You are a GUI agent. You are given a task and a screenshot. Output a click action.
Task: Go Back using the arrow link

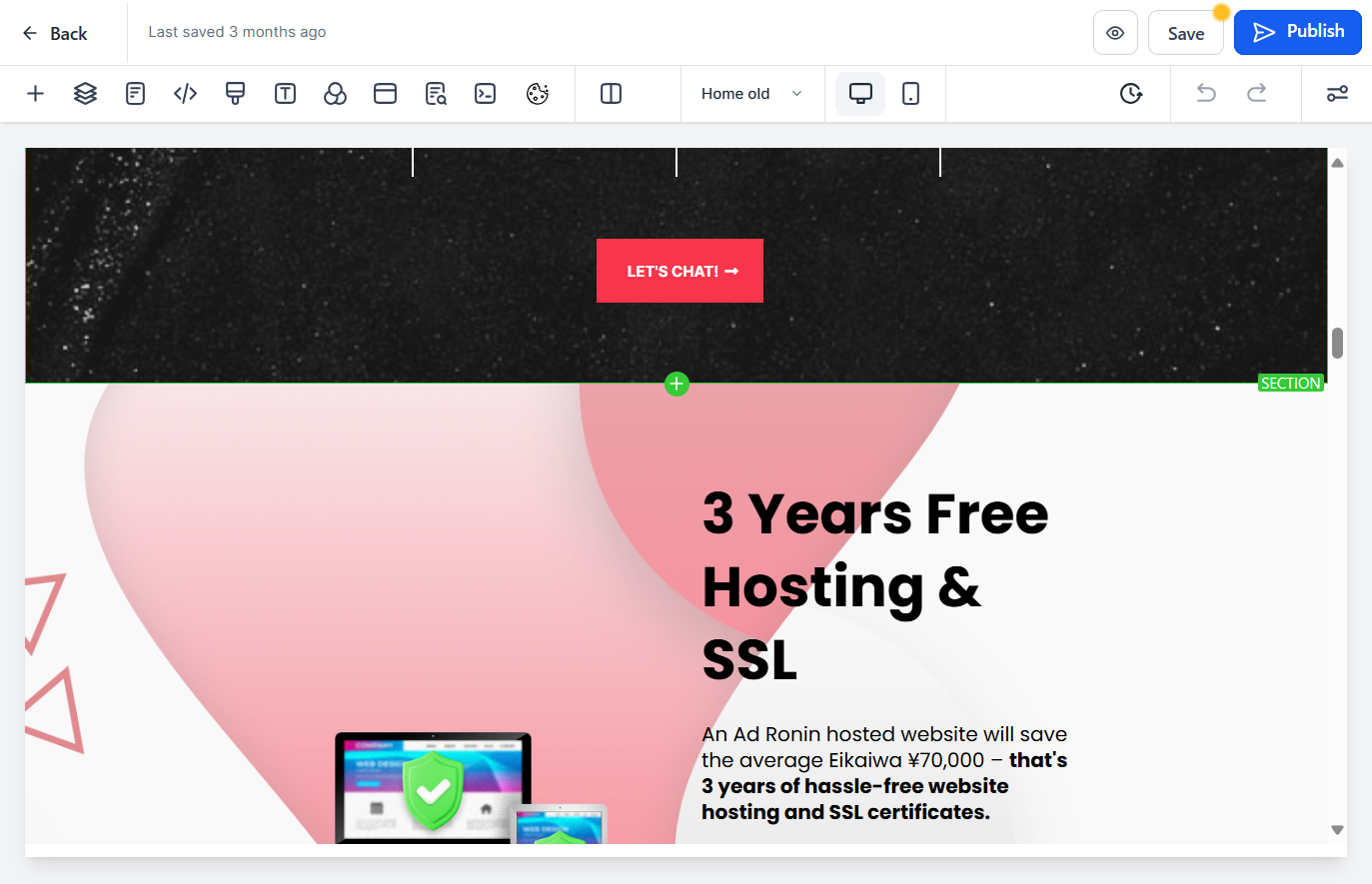[x=55, y=33]
